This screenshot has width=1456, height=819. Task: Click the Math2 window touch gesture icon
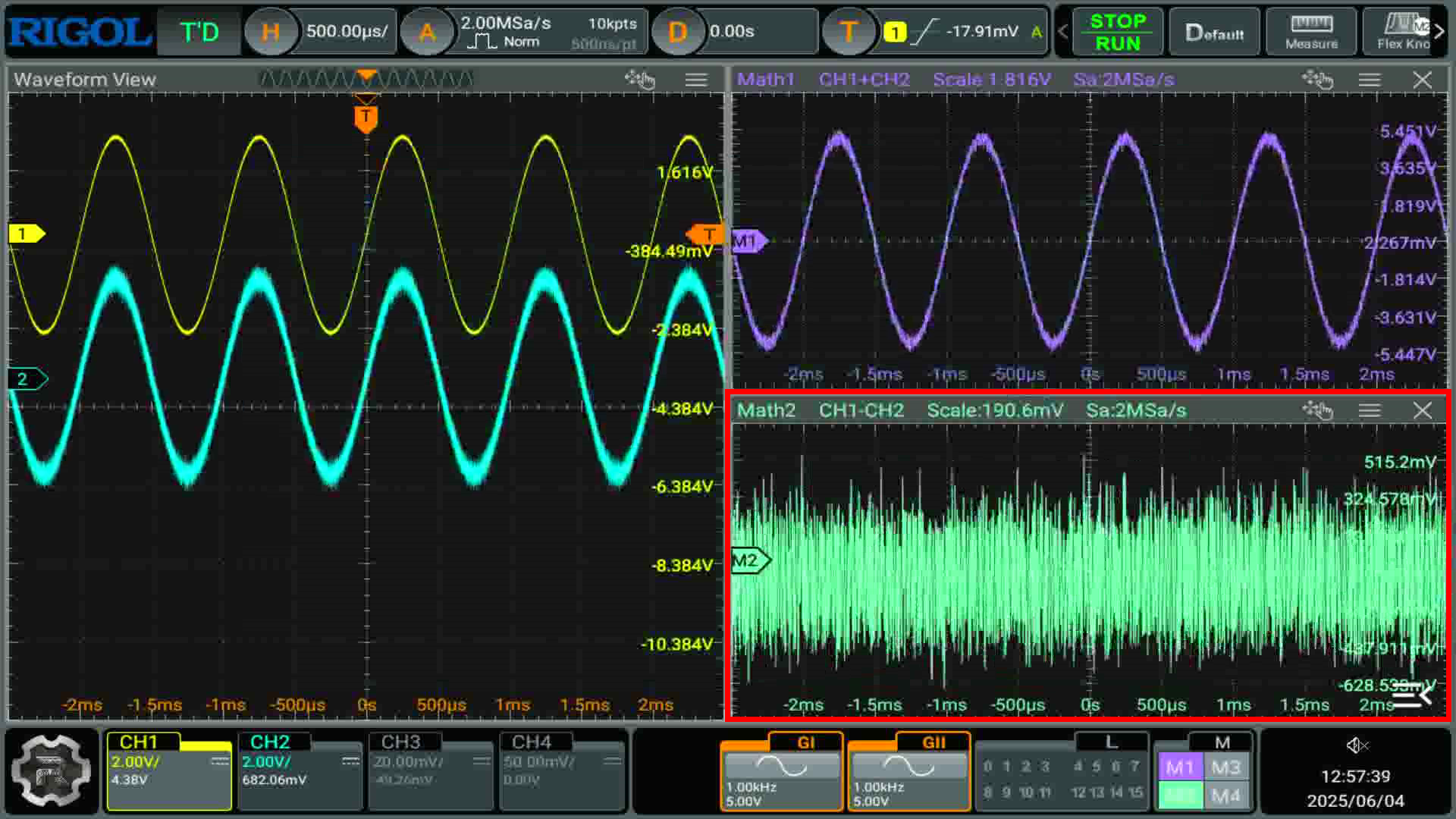(x=1317, y=410)
